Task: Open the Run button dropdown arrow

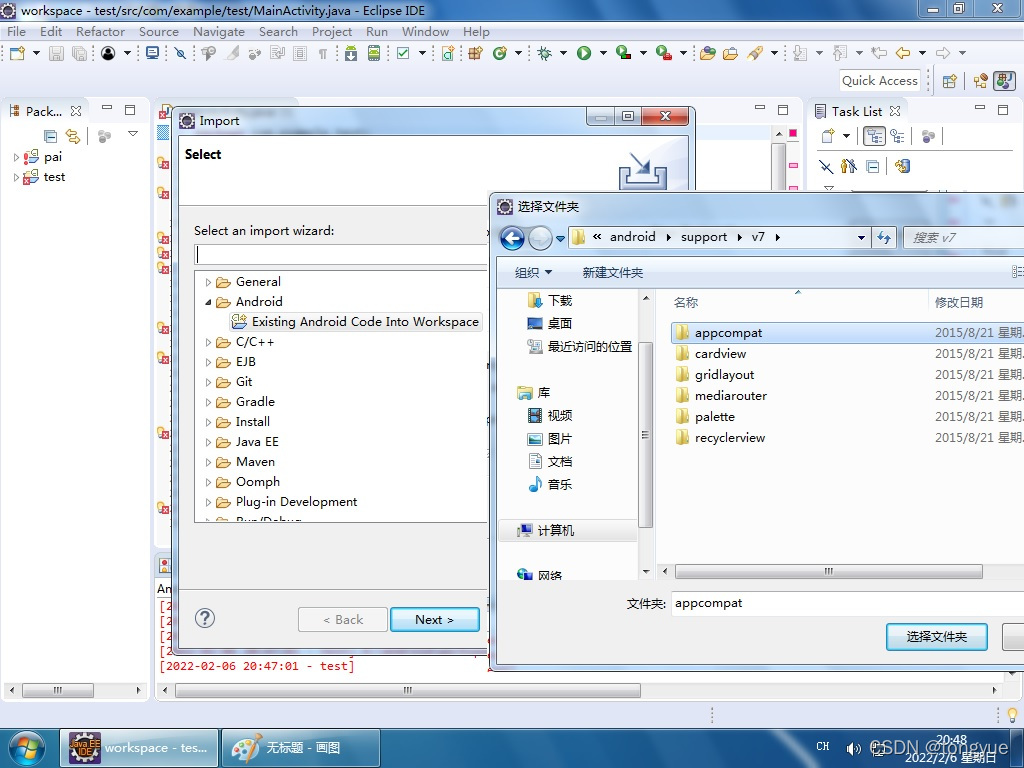Action: (x=603, y=53)
